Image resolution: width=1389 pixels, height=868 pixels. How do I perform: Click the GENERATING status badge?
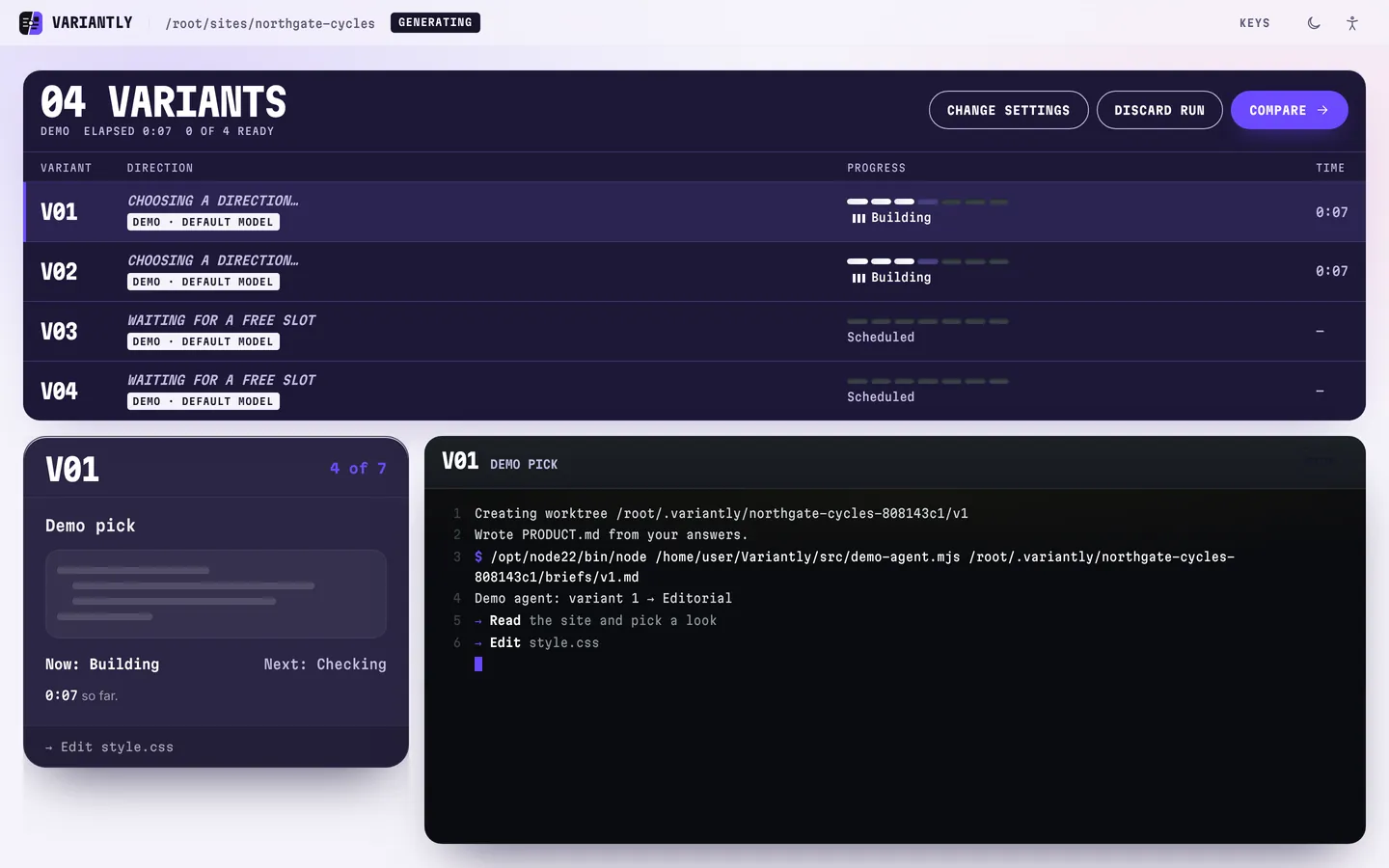pos(435,22)
